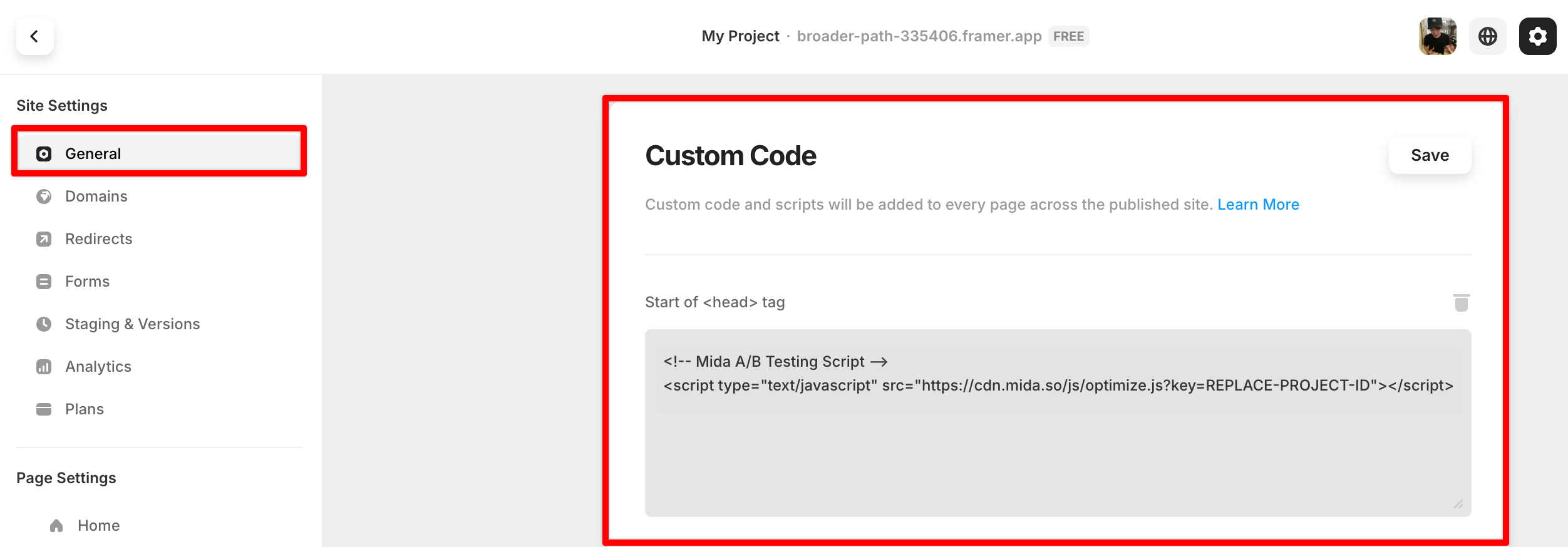The width and height of the screenshot is (1568, 547).
Task: Click the Home page icon
Action: coord(56,526)
